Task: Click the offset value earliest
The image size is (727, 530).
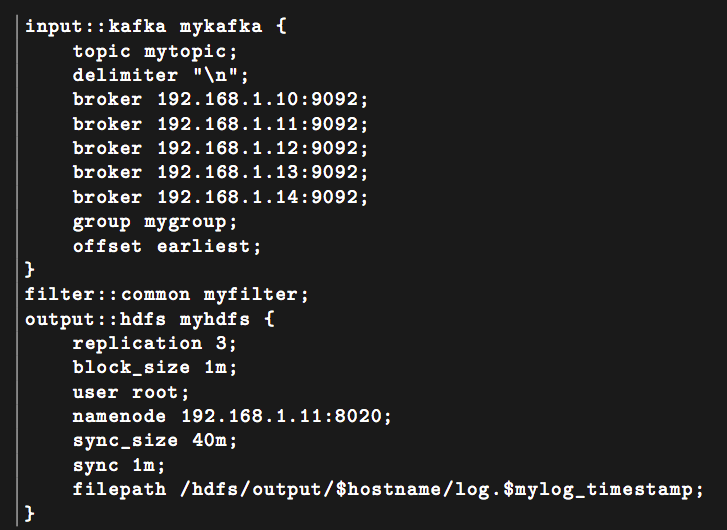Action: 204,246
